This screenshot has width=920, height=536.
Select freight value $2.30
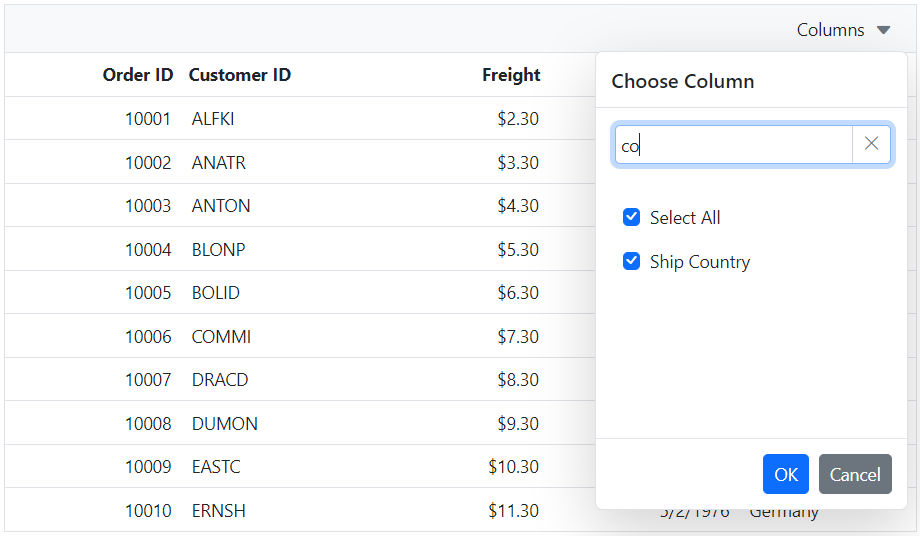click(x=518, y=119)
